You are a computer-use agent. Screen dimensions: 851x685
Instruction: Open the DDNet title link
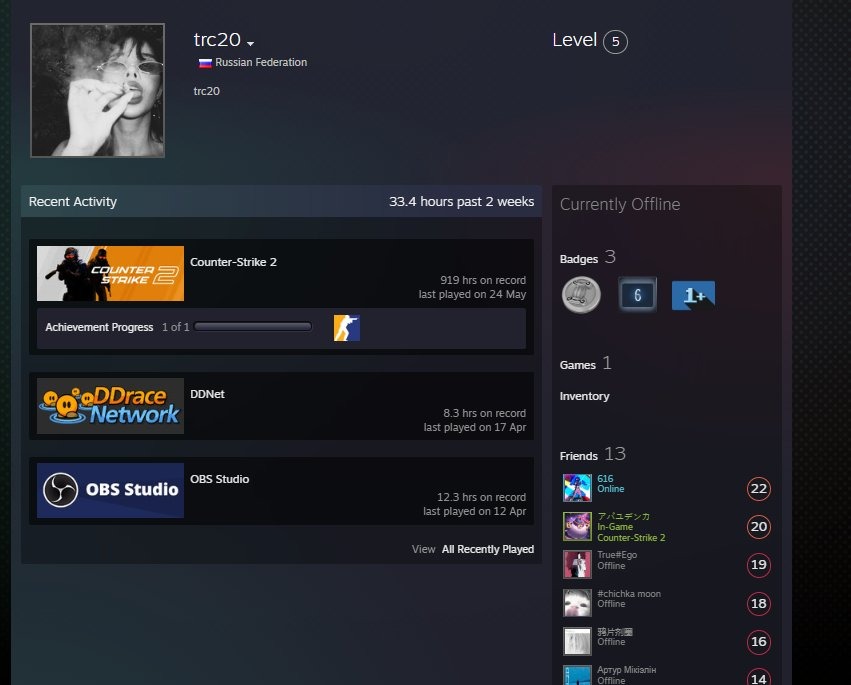point(207,394)
